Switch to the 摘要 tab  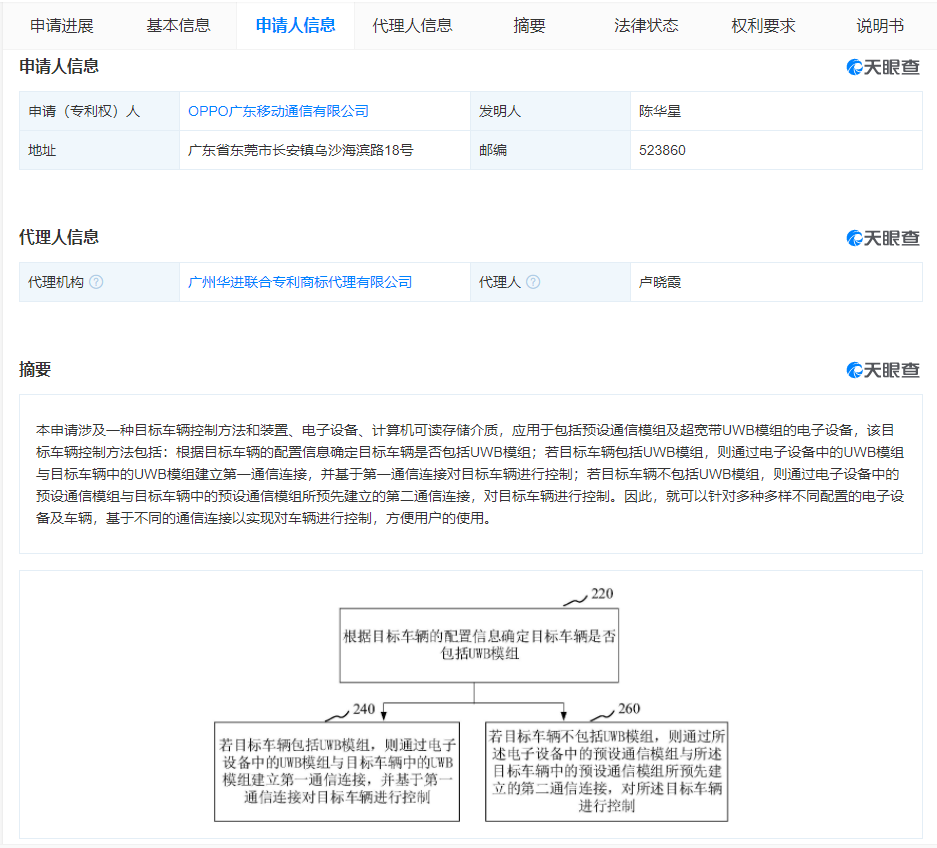click(529, 26)
